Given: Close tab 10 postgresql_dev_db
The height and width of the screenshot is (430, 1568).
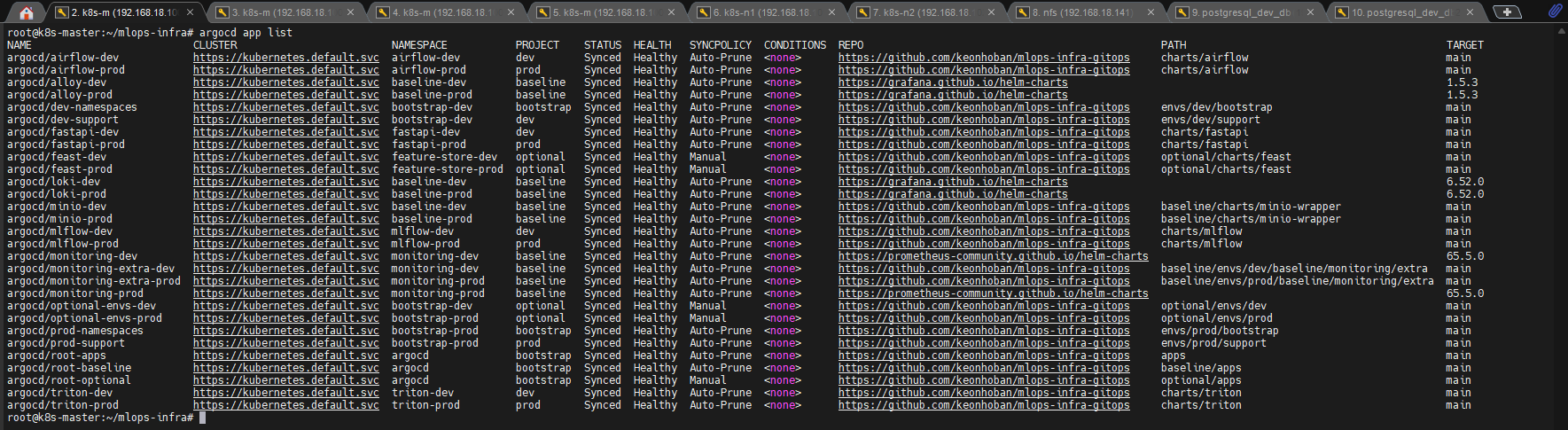Looking at the screenshot, I should (x=1470, y=12).
